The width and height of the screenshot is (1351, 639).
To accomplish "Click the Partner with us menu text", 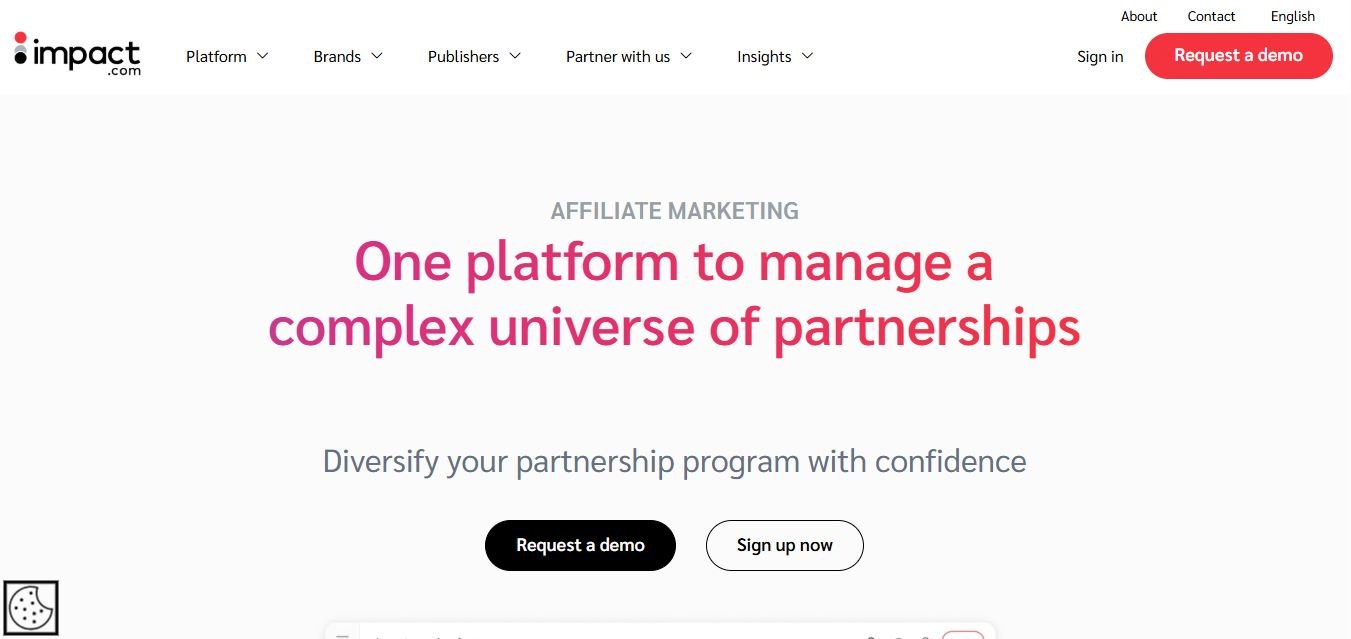I will (618, 57).
